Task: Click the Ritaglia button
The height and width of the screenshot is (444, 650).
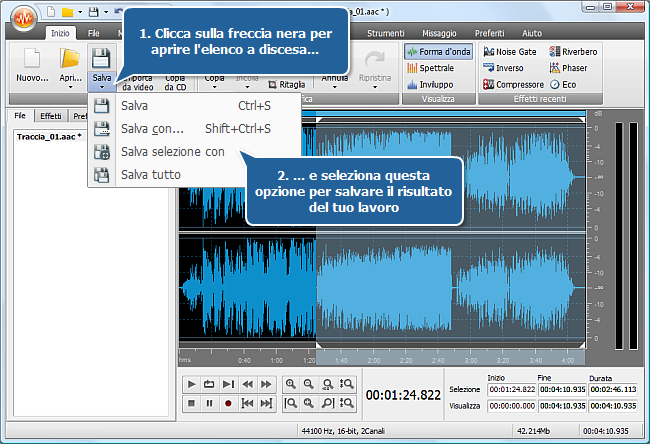Action: 286,85
